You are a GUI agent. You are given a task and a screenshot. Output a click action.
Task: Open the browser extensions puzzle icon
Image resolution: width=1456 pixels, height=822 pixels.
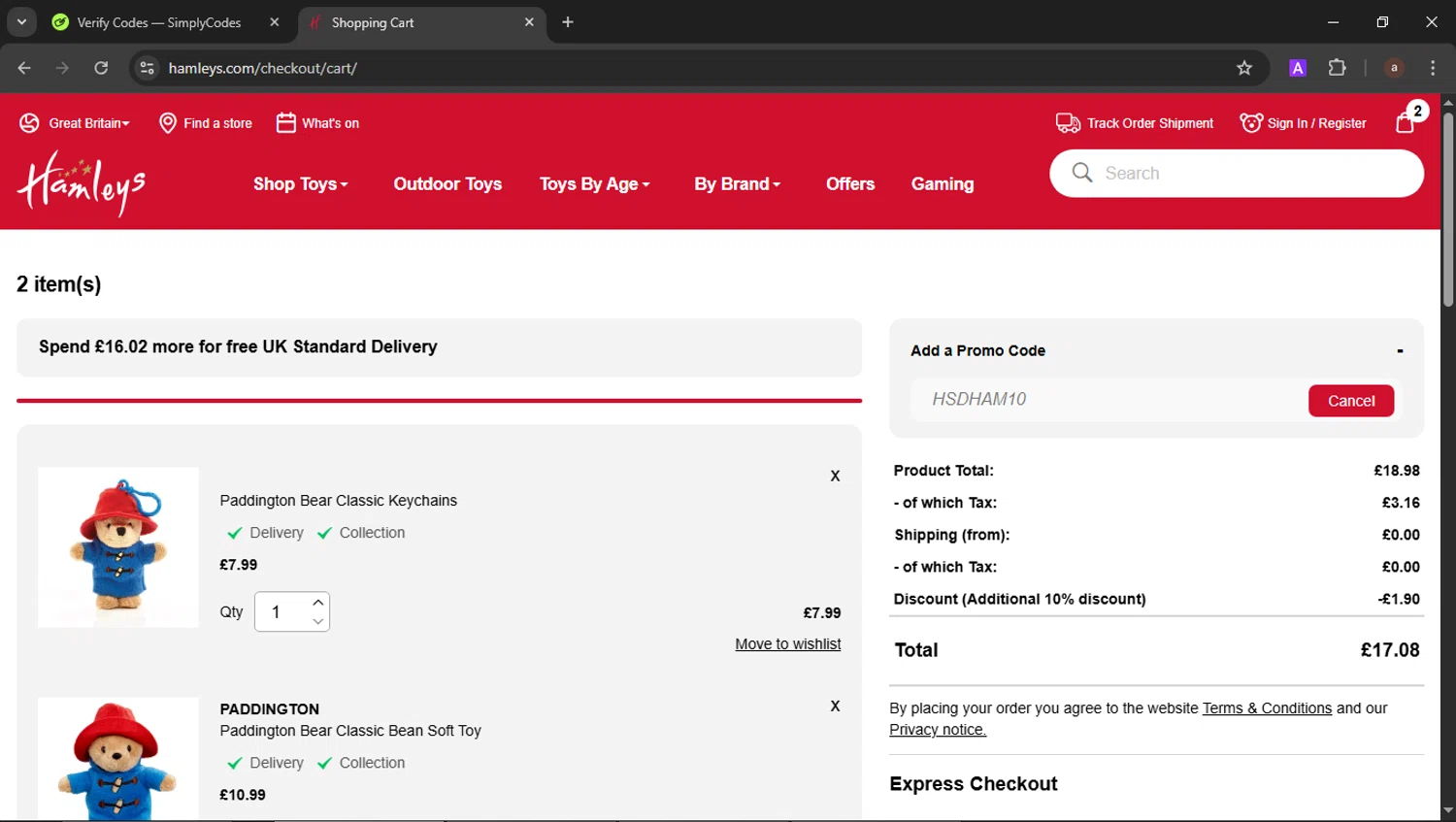click(x=1338, y=68)
